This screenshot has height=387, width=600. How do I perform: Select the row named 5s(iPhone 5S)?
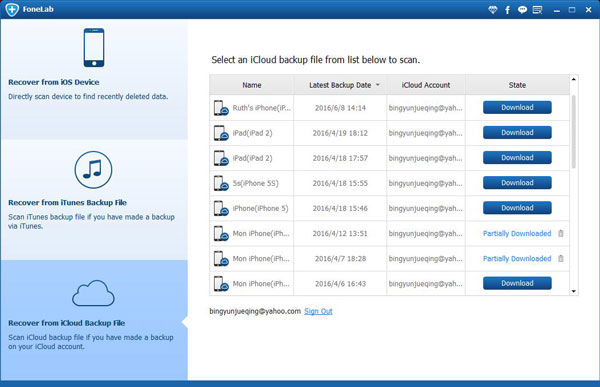tap(390, 183)
